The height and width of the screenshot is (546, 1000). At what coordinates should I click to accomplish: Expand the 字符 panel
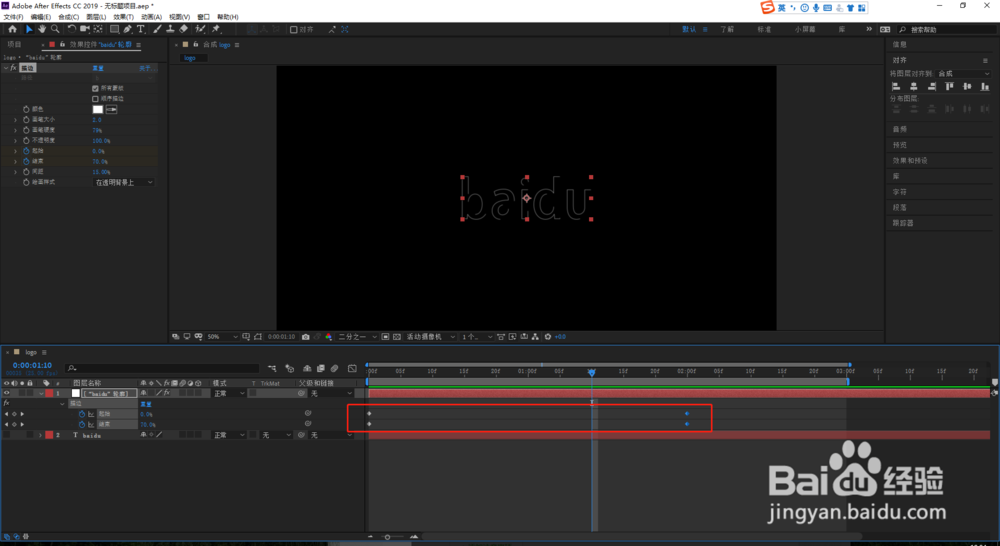pos(899,192)
